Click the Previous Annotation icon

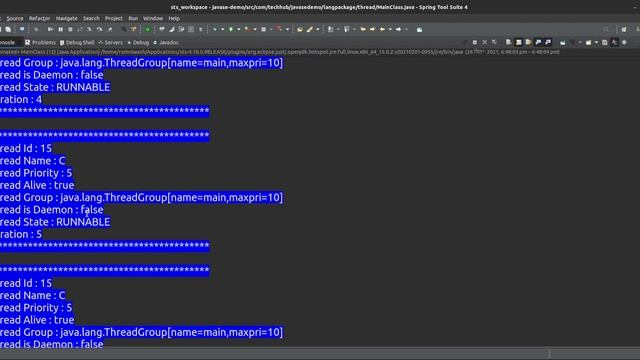(x=347, y=29)
